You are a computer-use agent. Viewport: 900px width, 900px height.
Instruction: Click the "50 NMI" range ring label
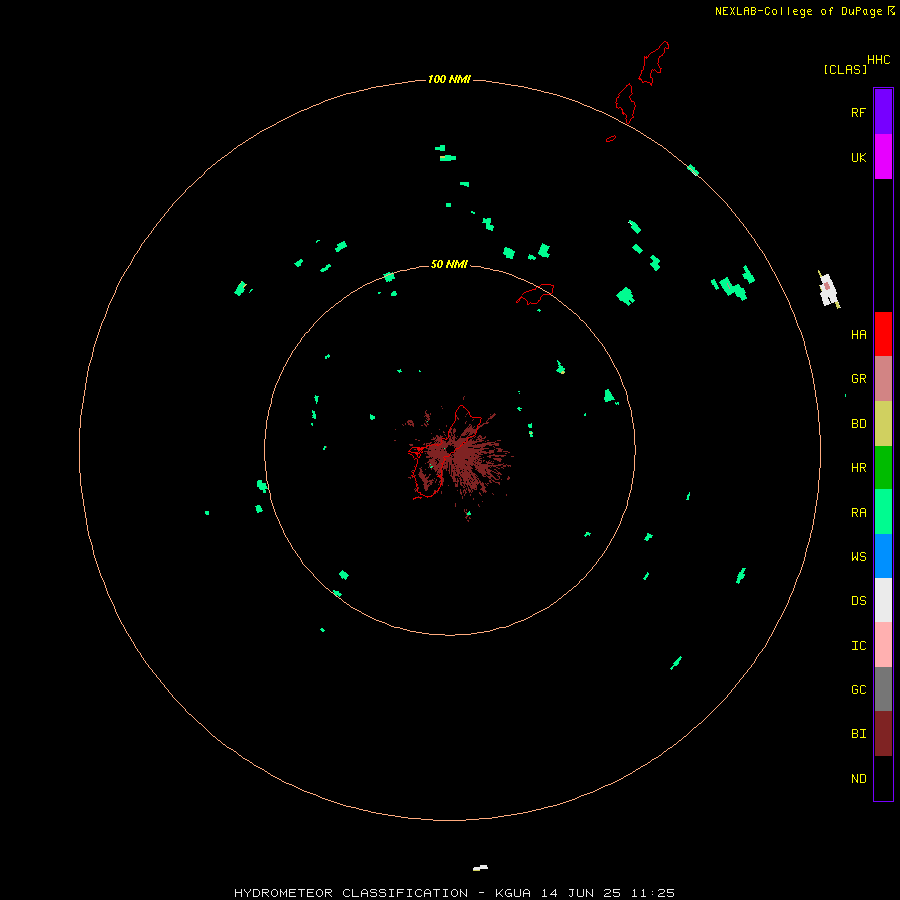[x=449, y=264]
